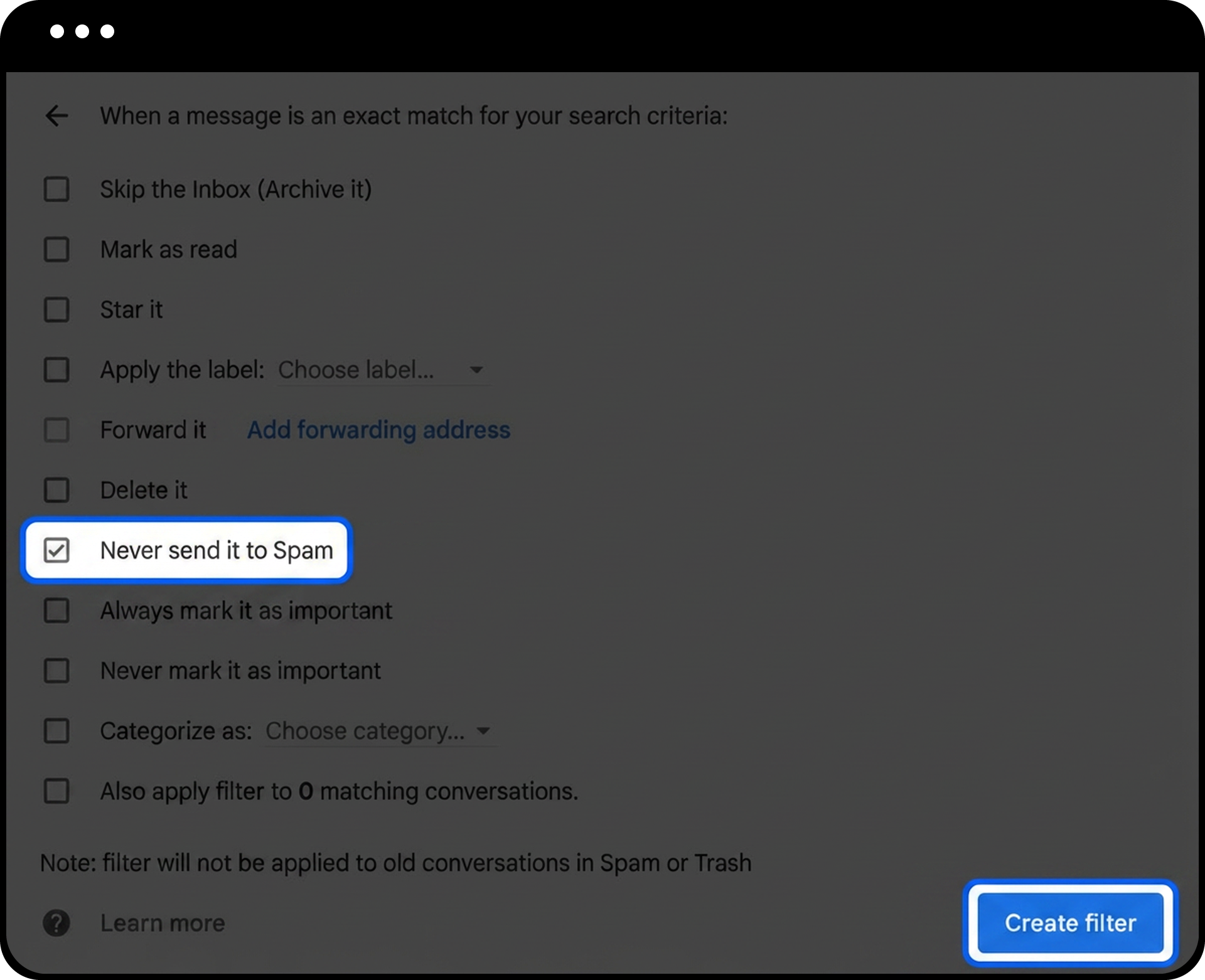Click the help question mark icon
Viewport: 1205px width, 980px height.
coord(56,923)
